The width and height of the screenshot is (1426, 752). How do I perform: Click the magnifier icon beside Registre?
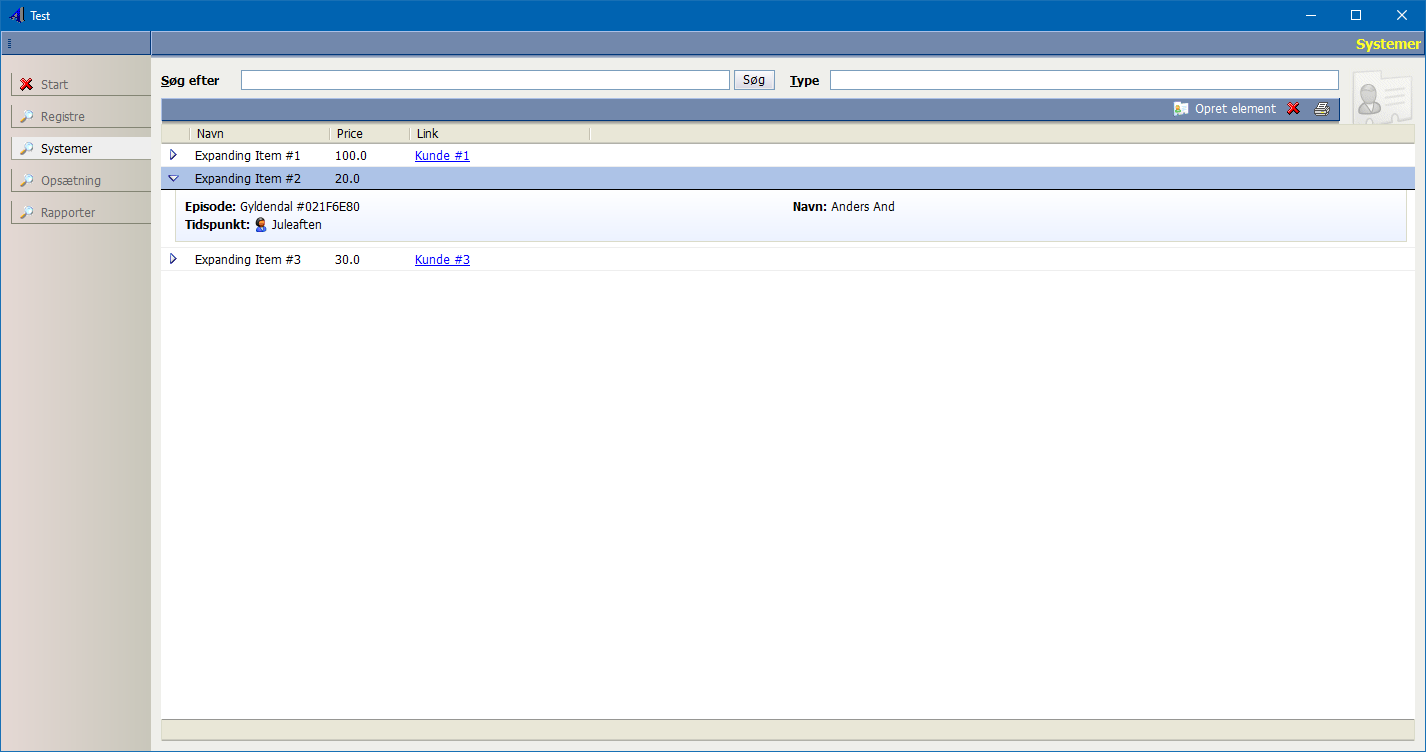pos(27,117)
